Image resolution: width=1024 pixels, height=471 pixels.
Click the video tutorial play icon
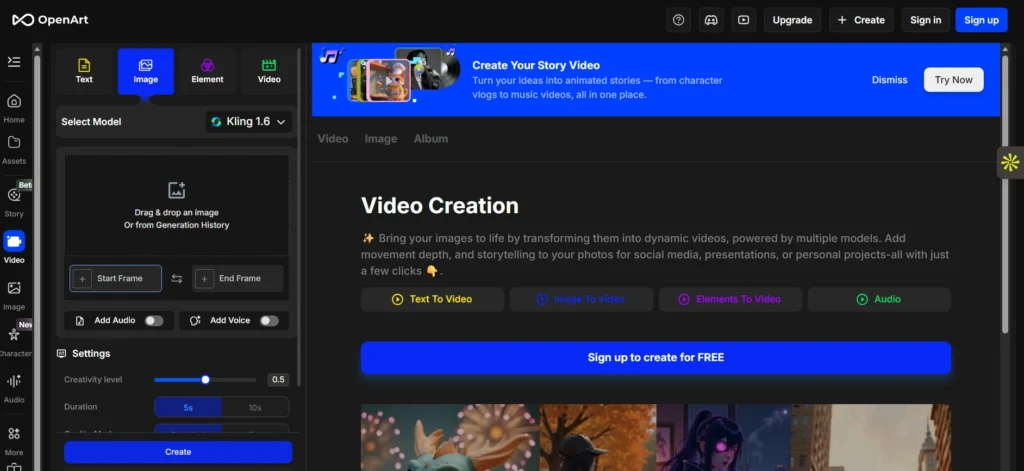743,20
